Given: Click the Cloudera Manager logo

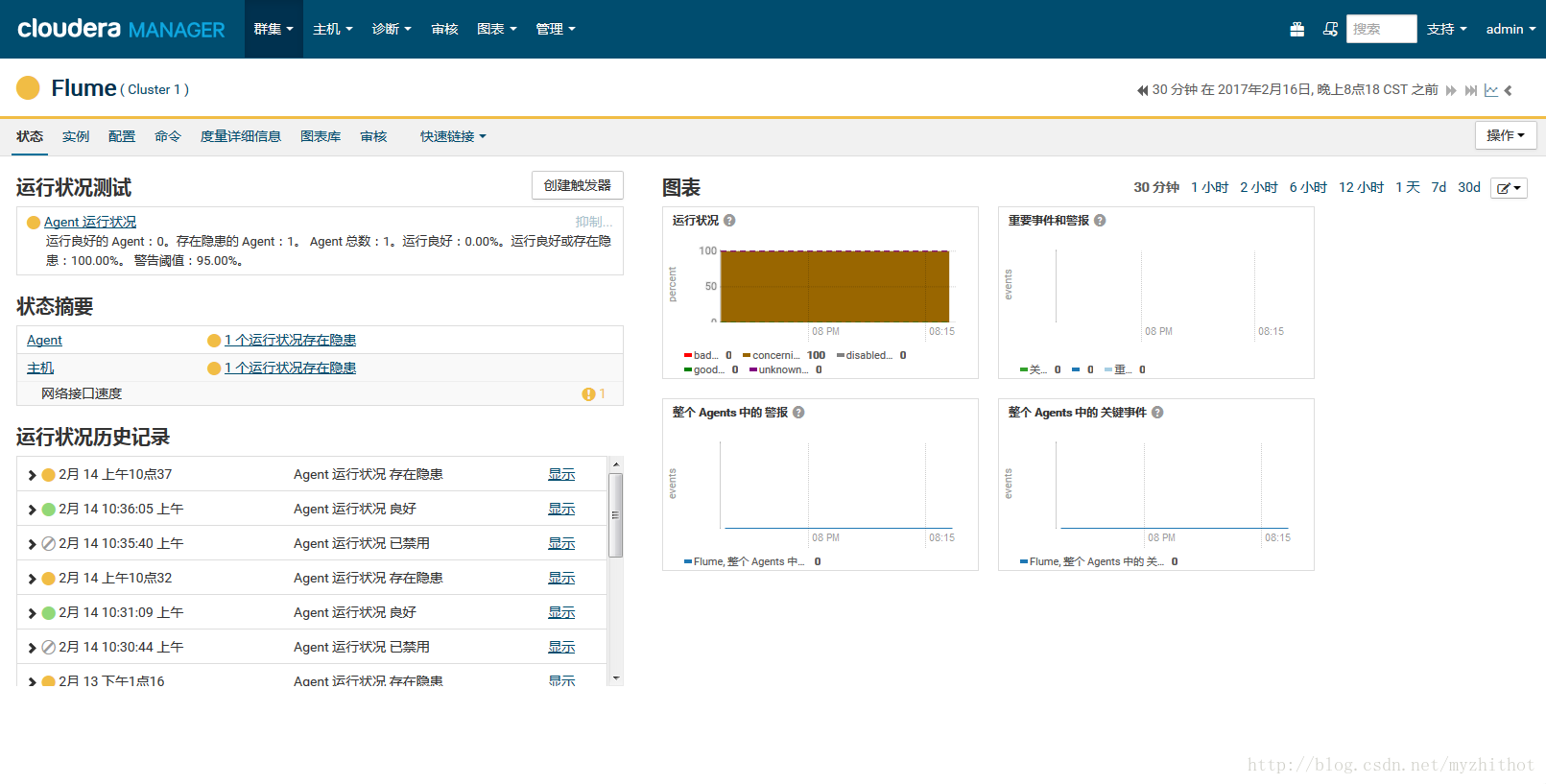Looking at the screenshot, I should point(121,29).
